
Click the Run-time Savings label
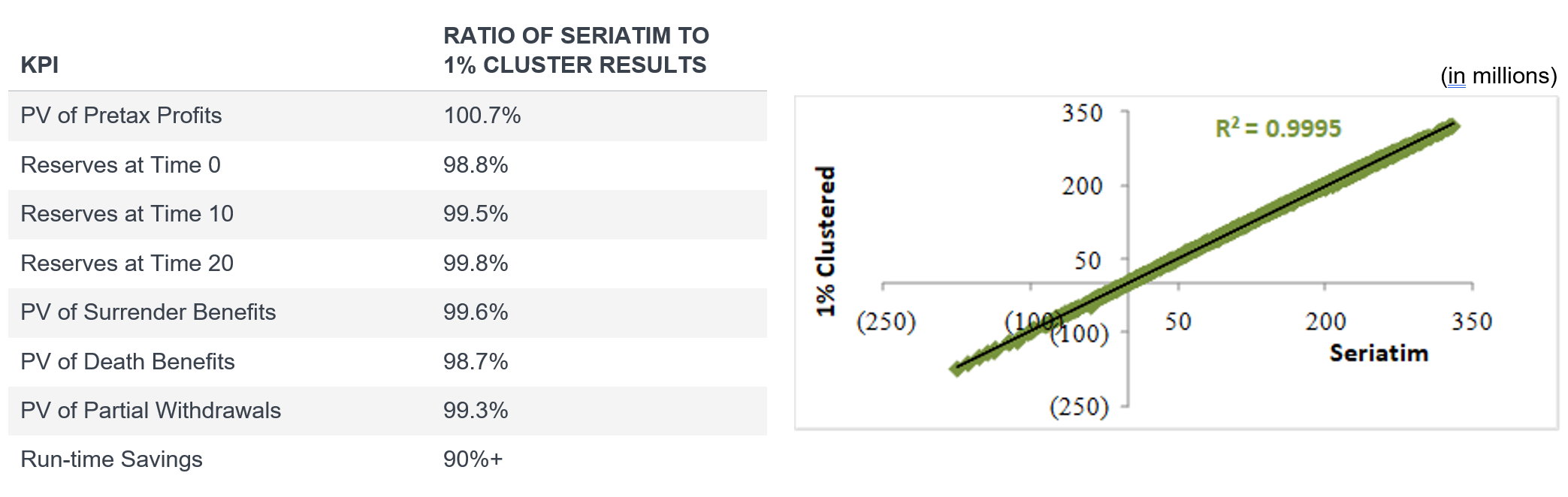click(x=111, y=459)
